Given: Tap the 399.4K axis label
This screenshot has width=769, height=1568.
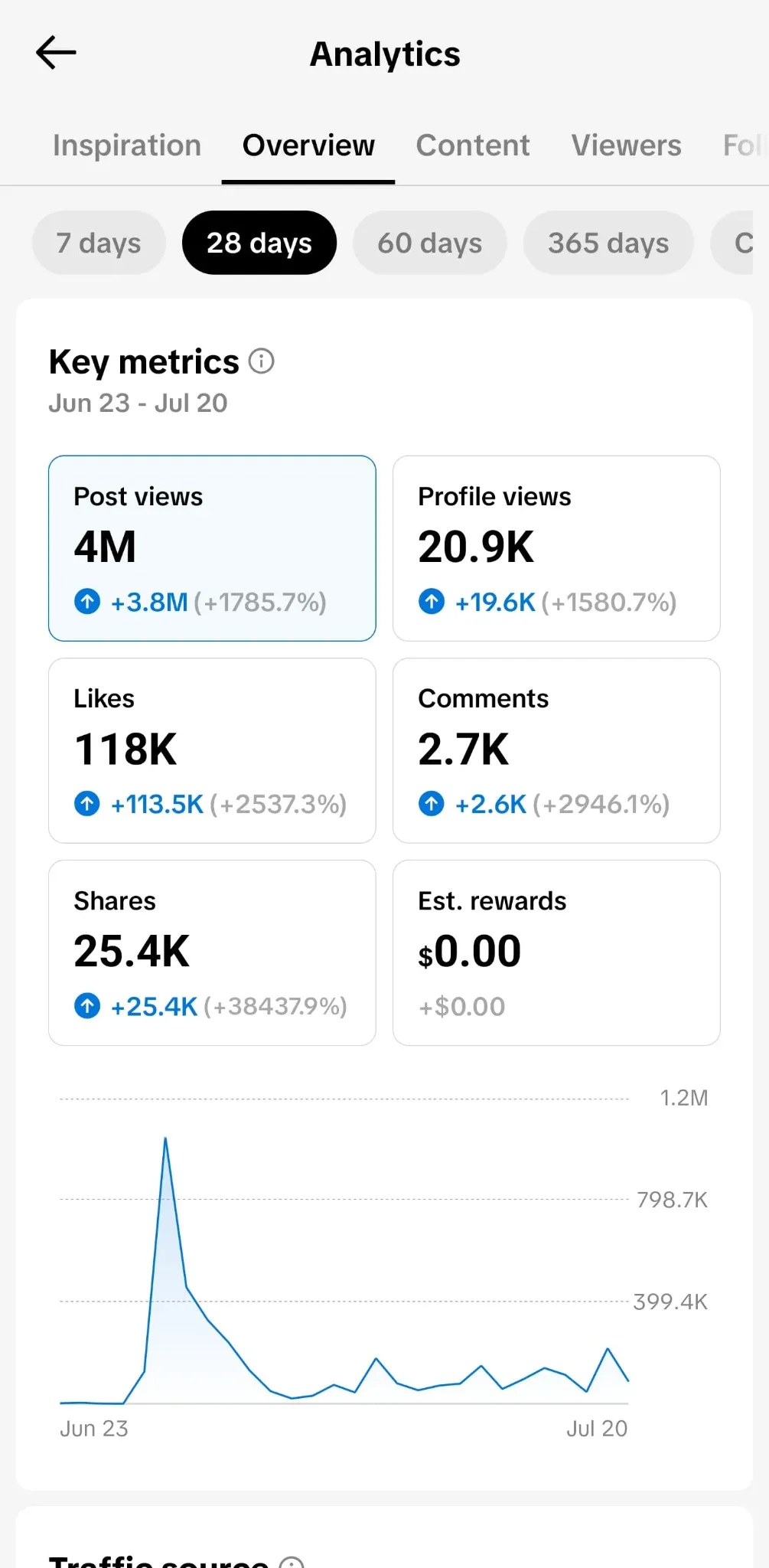Looking at the screenshot, I should (671, 1302).
